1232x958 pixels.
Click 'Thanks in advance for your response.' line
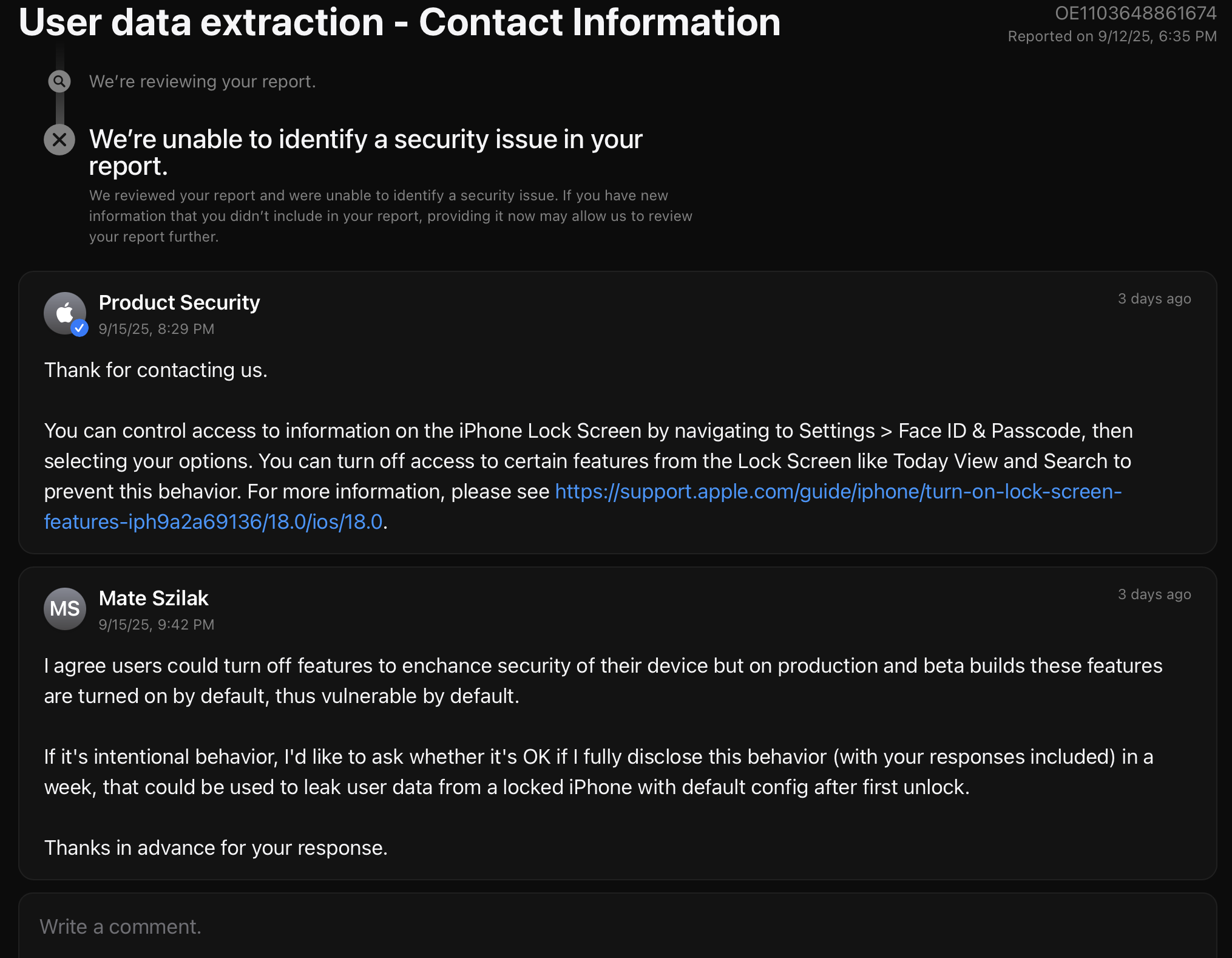216,848
